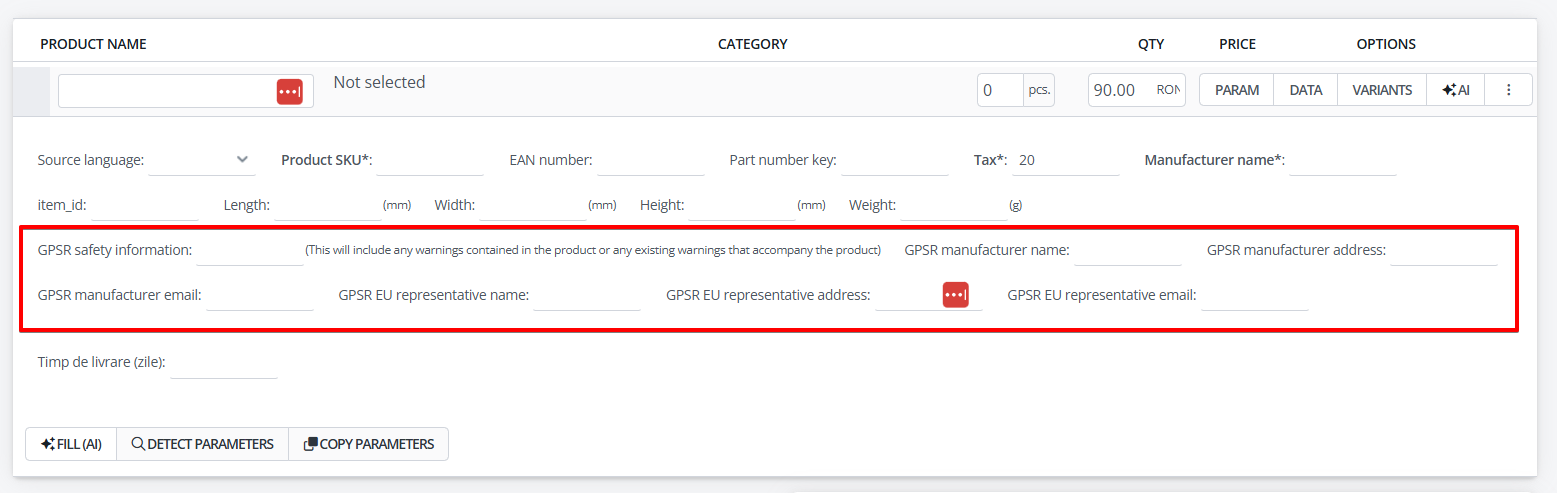Click COPY PARAMETERS button
Screen dimensions: 1557x493
(368, 444)
